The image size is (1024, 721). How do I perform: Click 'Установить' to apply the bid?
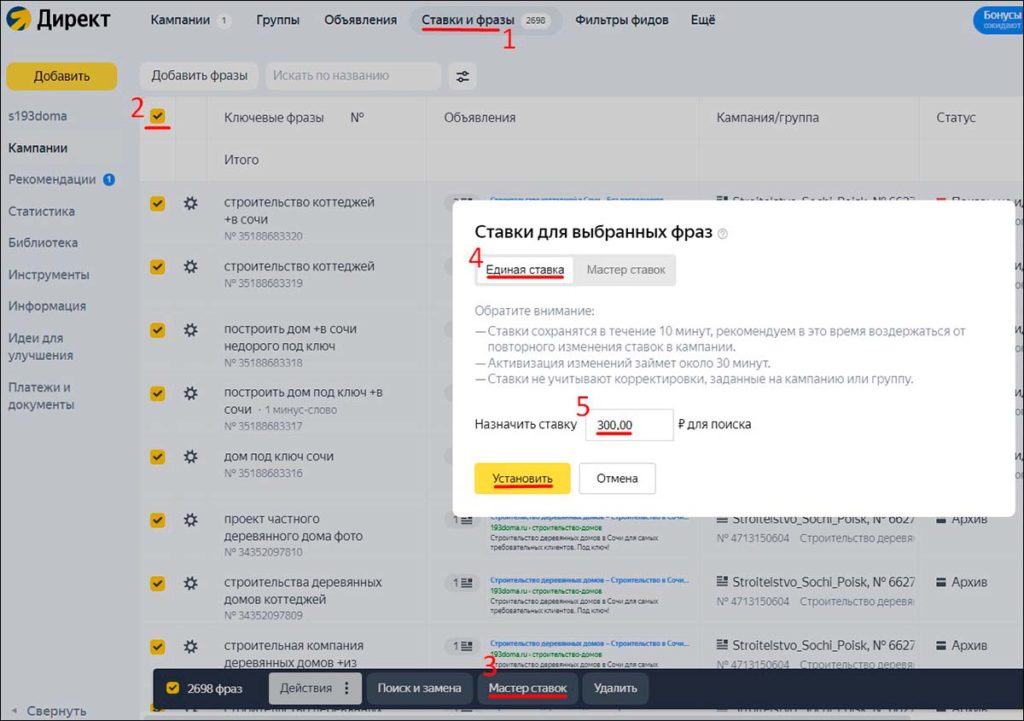(x=522, y=479)
